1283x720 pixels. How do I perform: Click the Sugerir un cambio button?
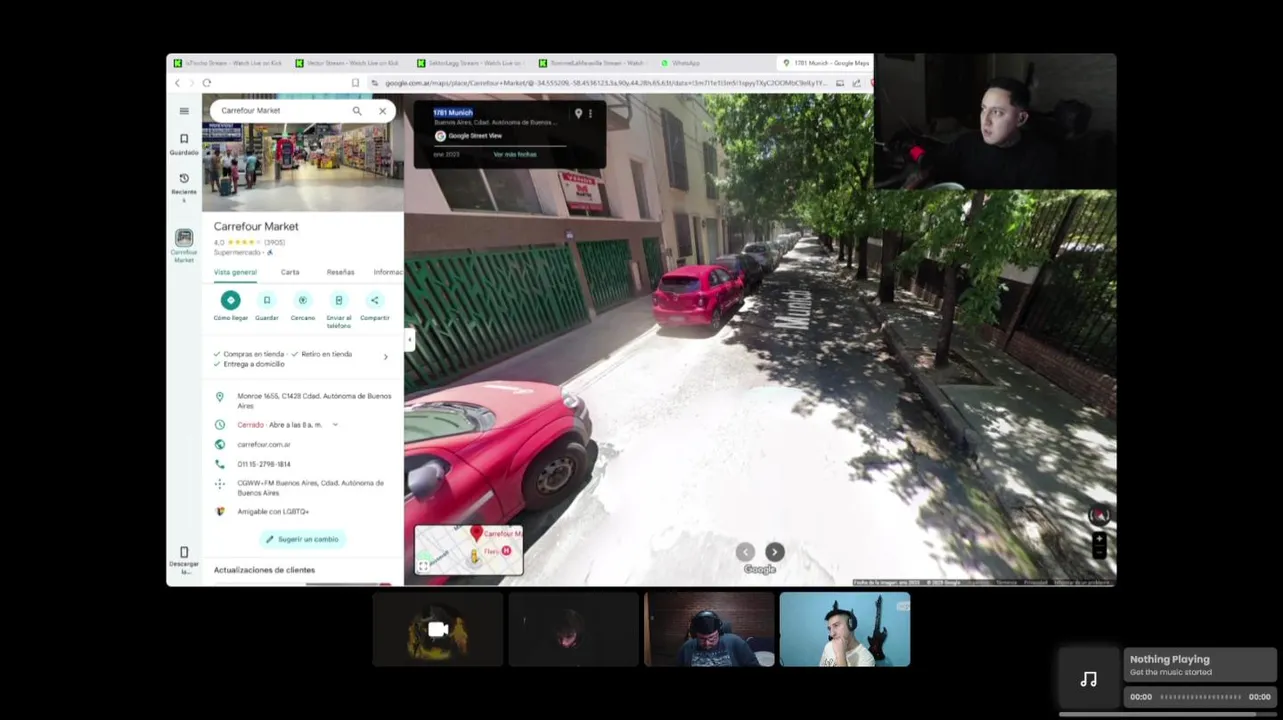pos(302,539)
